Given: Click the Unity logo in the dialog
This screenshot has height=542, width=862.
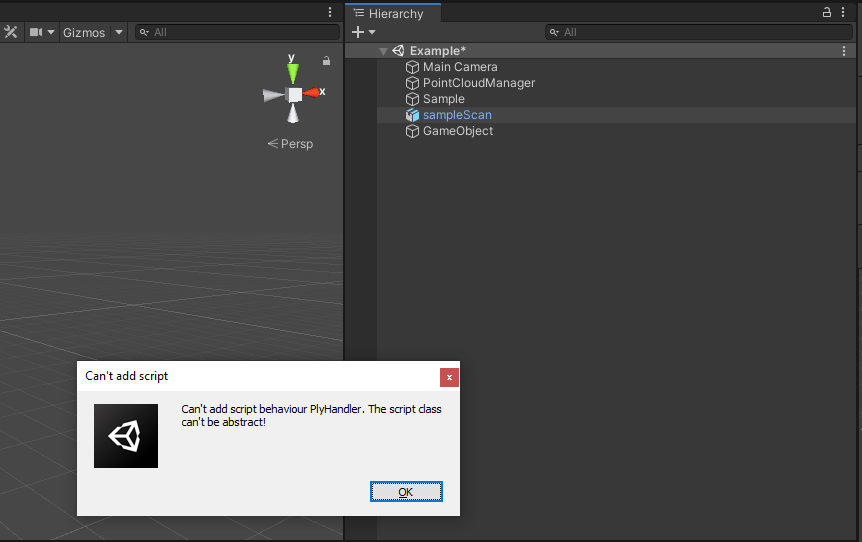Looking at the screenshot, I should pos(126,436).
